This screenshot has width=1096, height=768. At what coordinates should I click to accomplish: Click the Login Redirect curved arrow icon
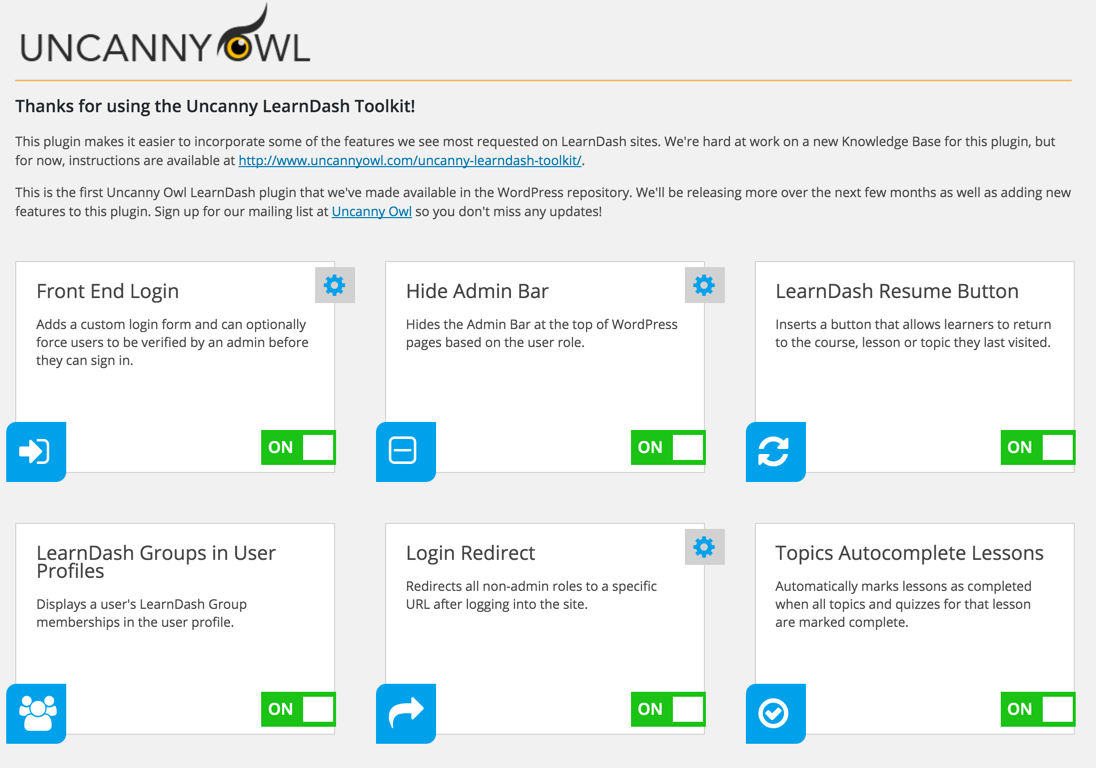click(x=405, y=713)
